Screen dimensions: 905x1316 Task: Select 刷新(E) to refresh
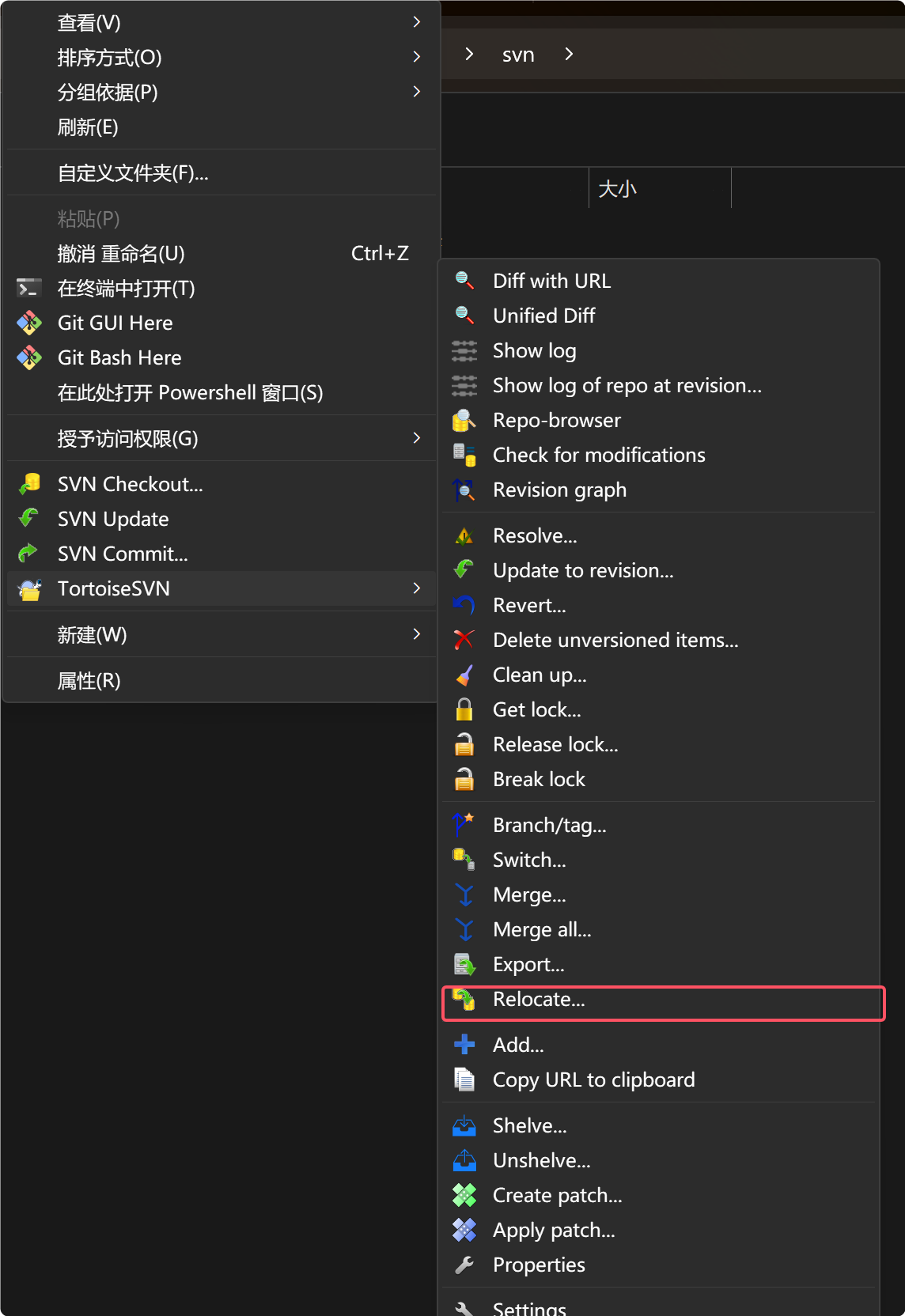pyautogui.click(x=222, y=127)
